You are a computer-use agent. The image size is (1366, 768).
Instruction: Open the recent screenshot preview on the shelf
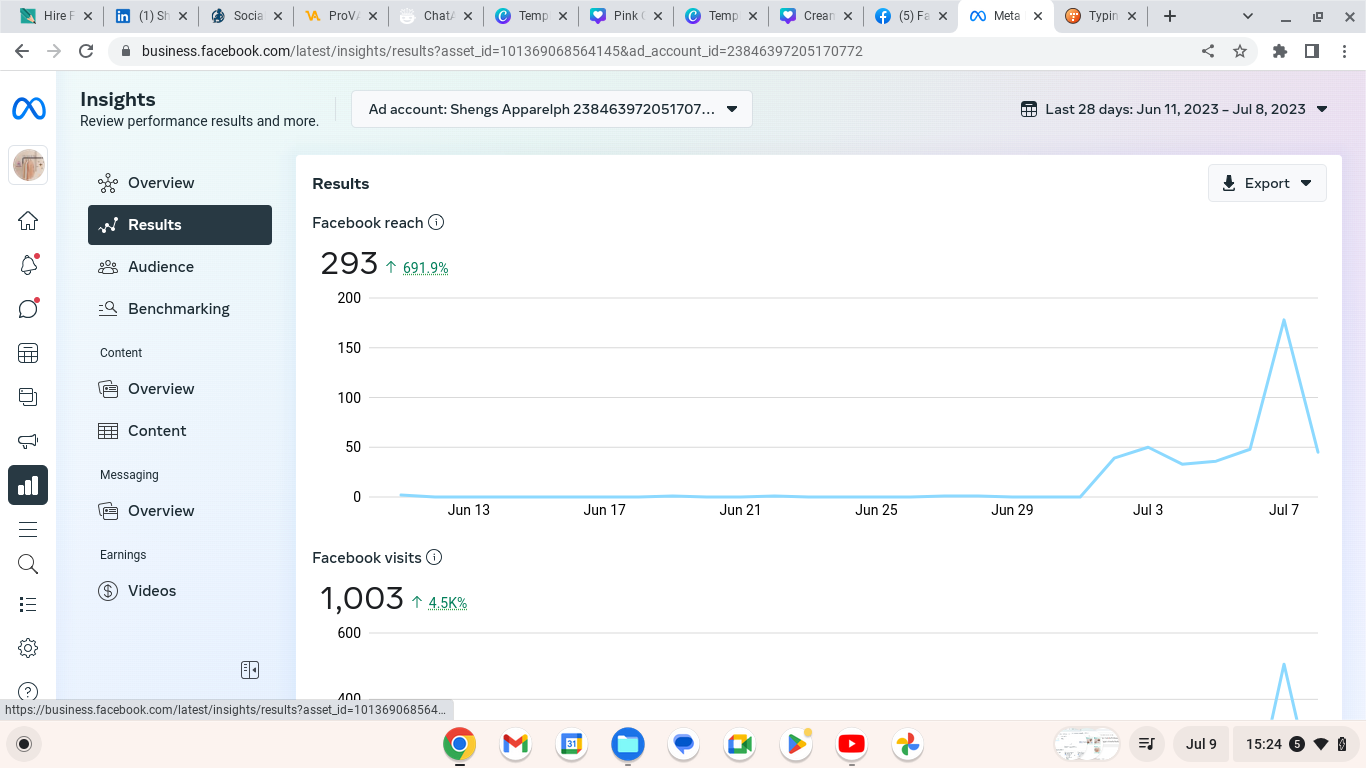tap(1086, 744)
